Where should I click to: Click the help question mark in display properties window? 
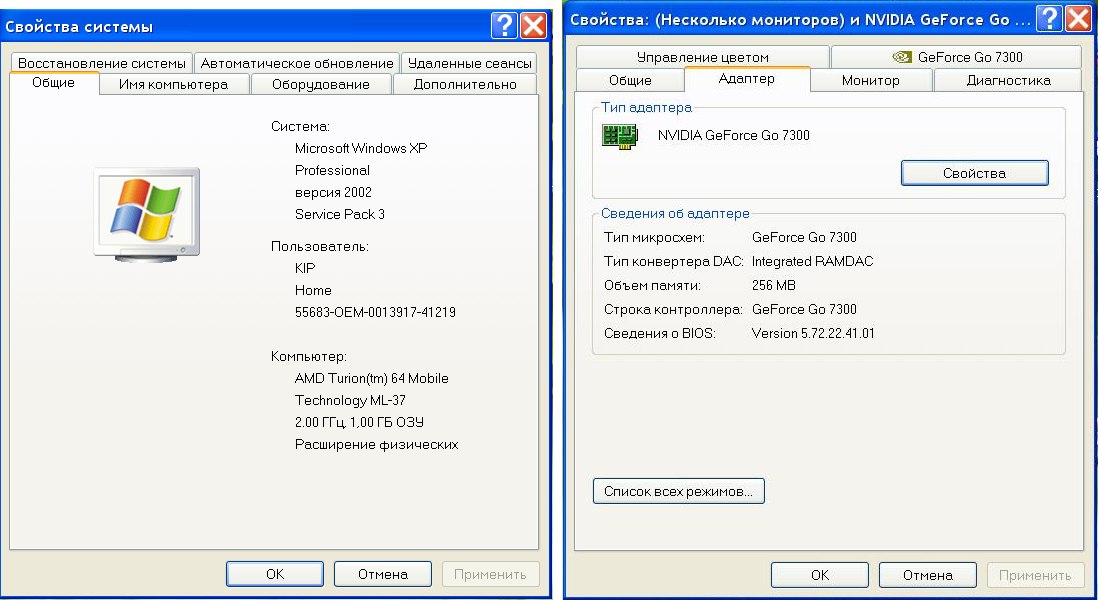click(1049, 18)
